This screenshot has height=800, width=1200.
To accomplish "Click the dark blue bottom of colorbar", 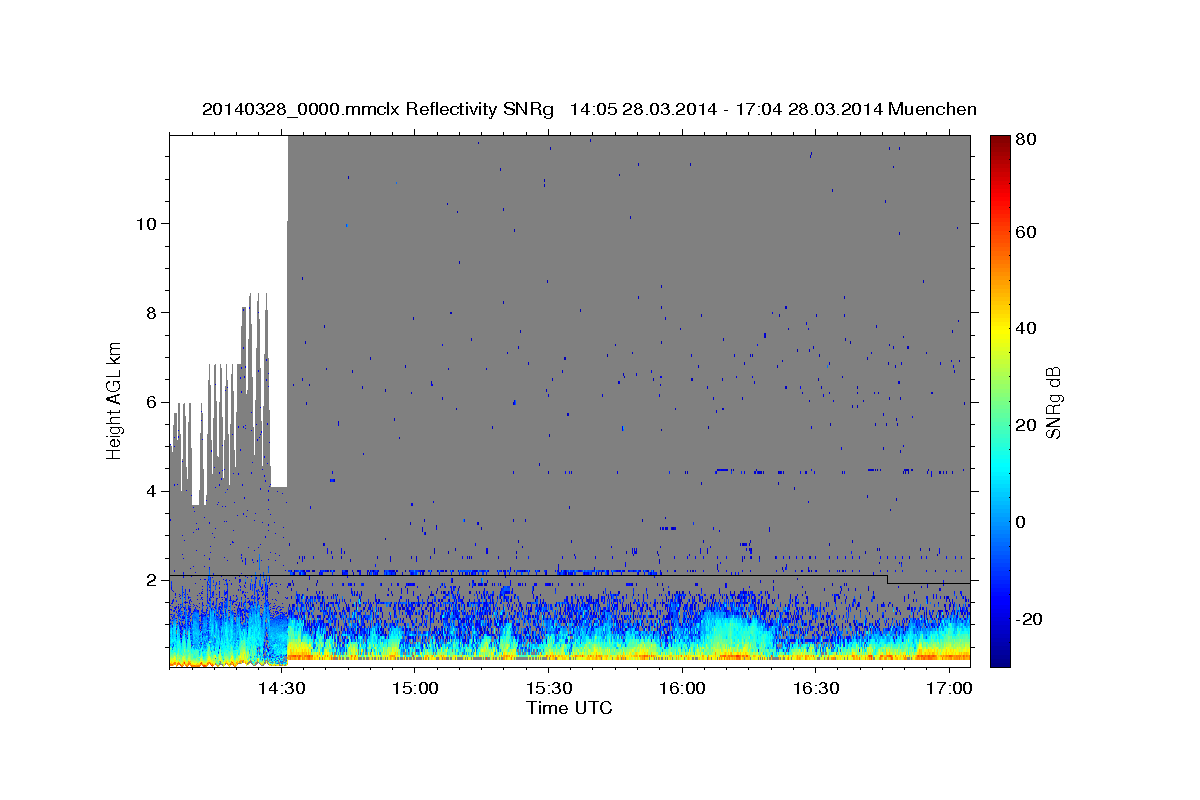I will [999, 657].
